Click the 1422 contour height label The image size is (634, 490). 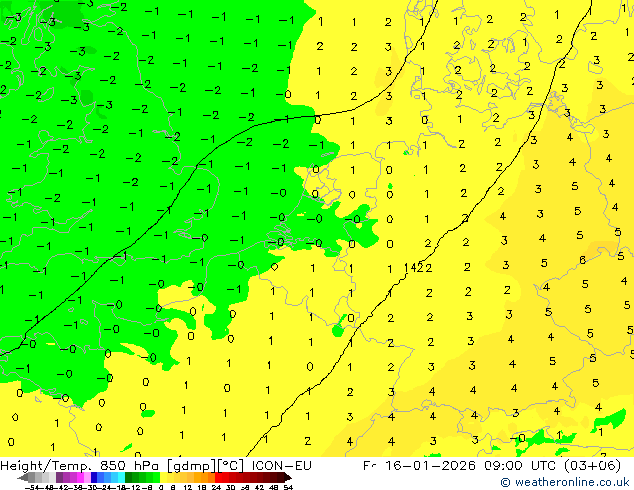(x=418, y=268)
